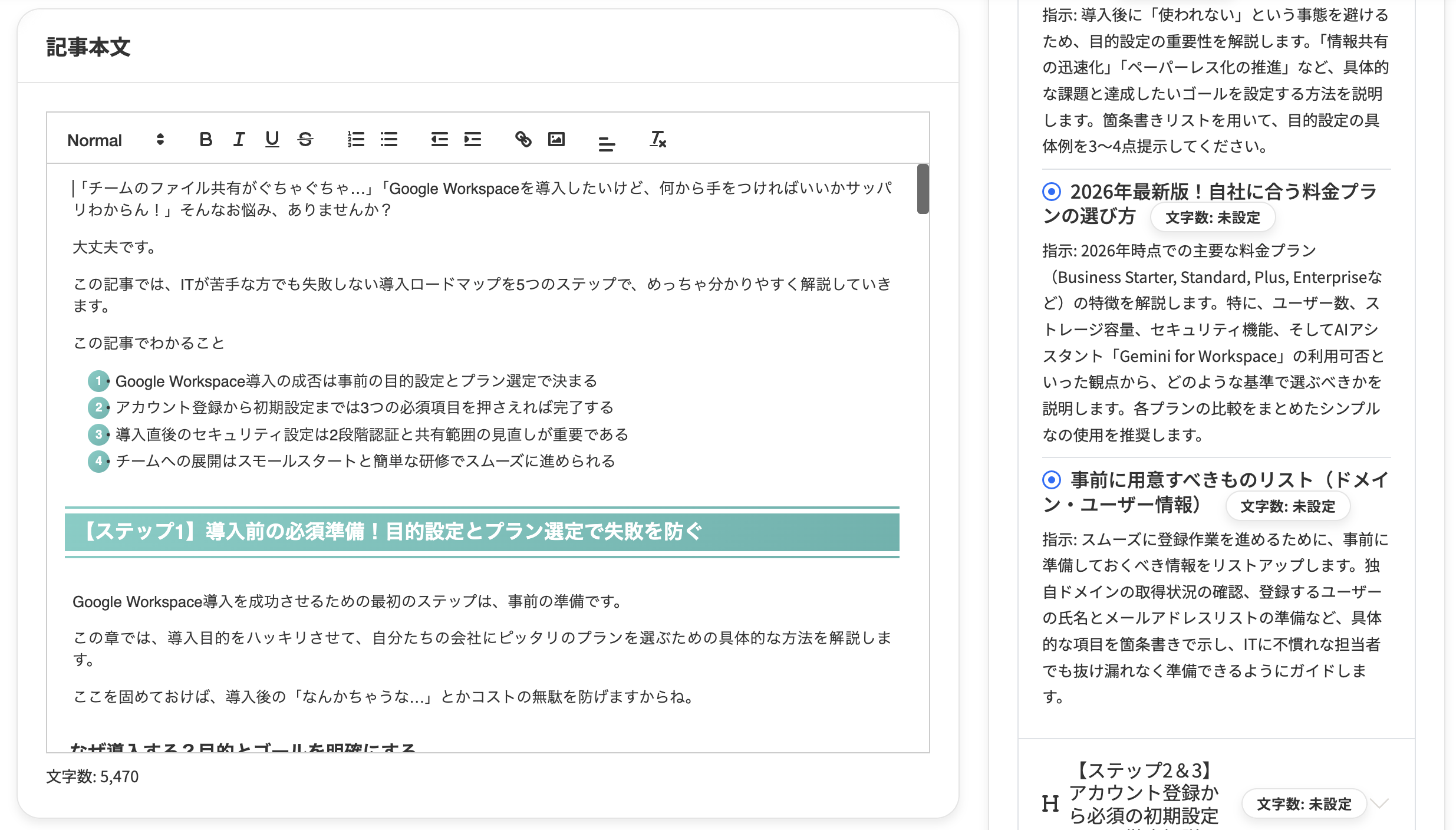
Task: Select the radio for 2026年最新版 heading
Action: (1050, 191)
